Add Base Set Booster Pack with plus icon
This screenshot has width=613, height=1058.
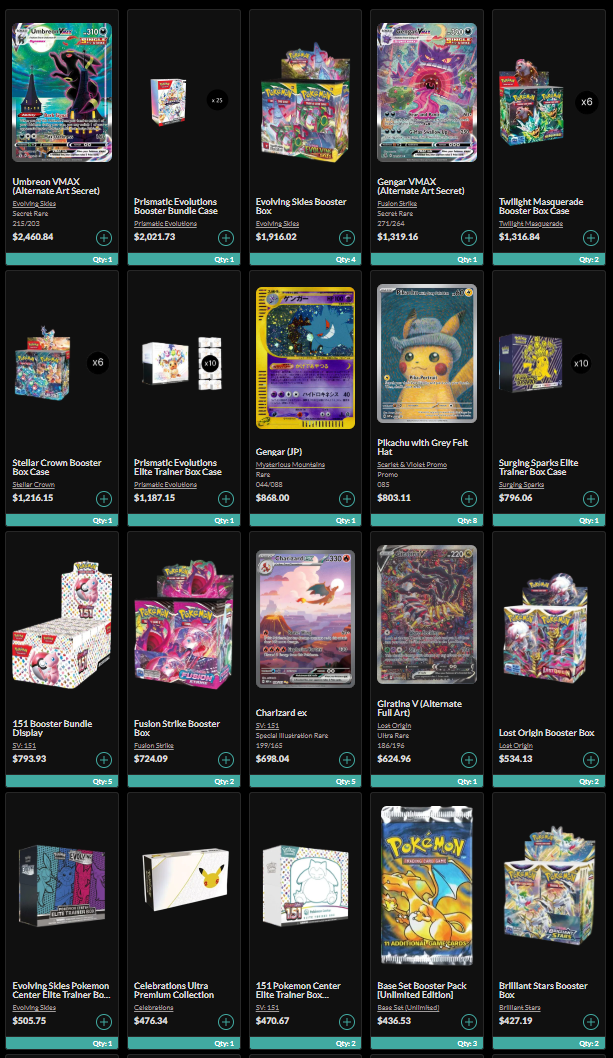(469, 1022)
